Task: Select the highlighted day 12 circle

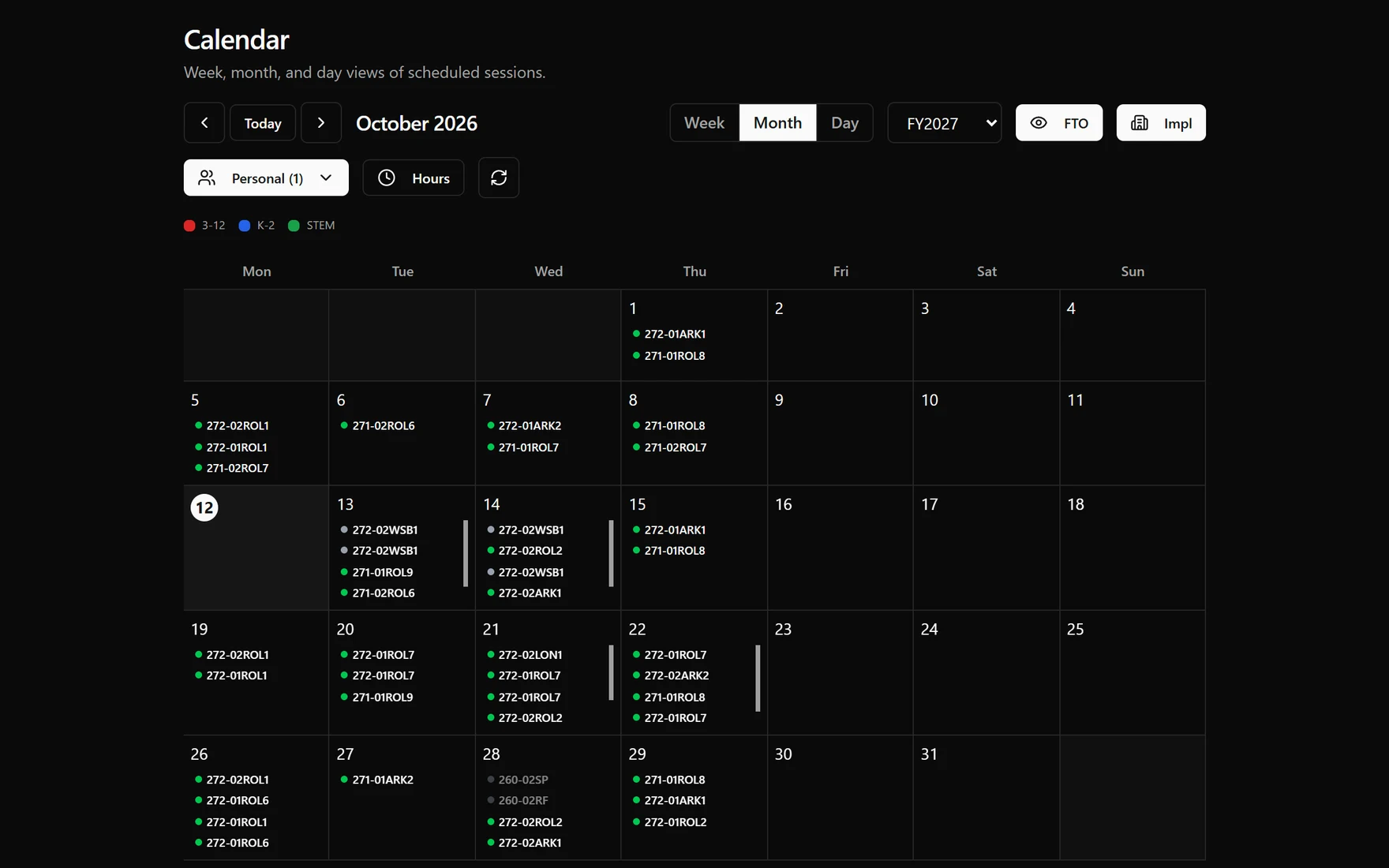Action: tap(204, 507)
